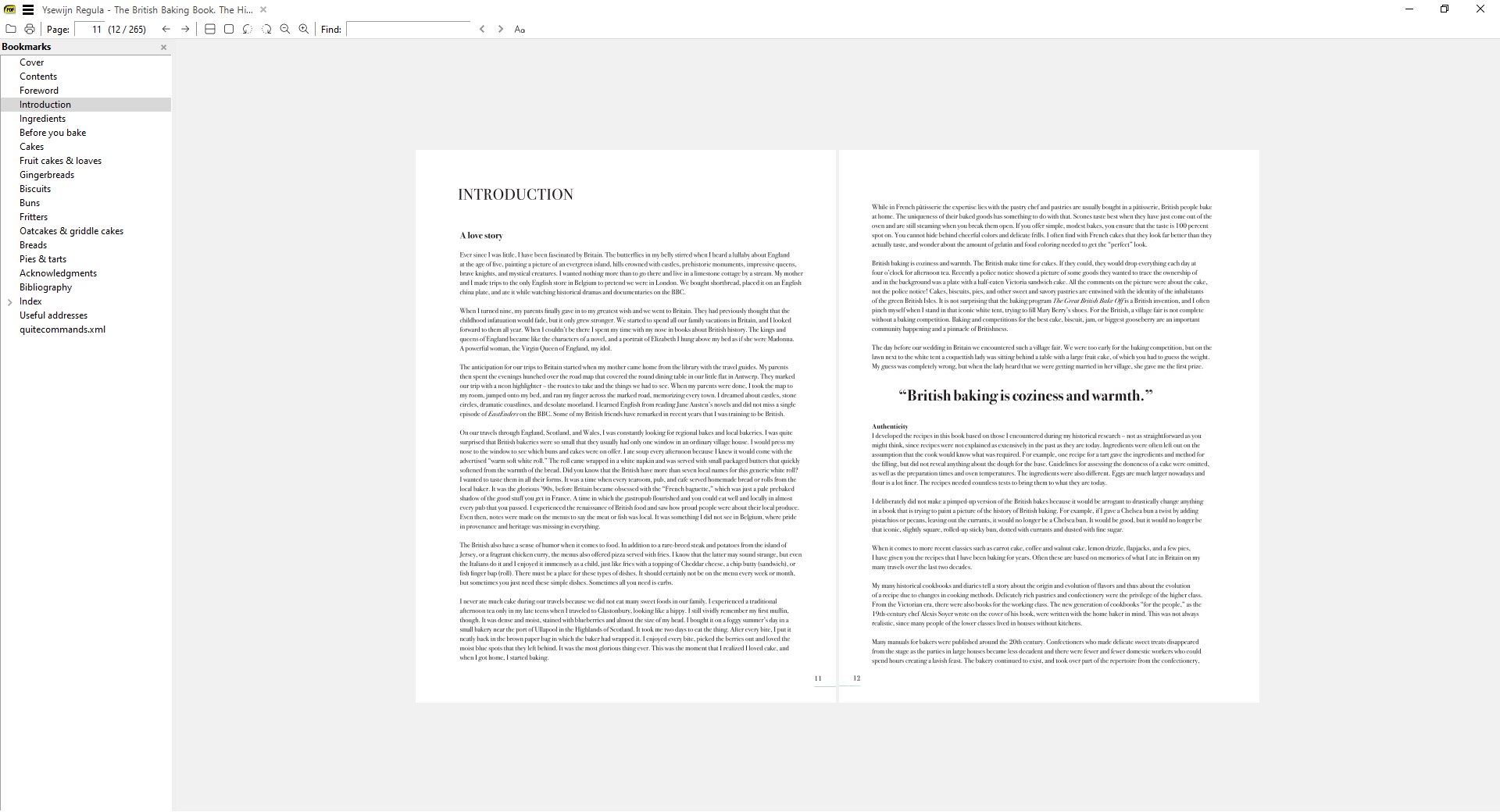The height and width of the screenshot is (812, 1500).
Task: Open the hamburger application menu
Action: click(29, 10)
